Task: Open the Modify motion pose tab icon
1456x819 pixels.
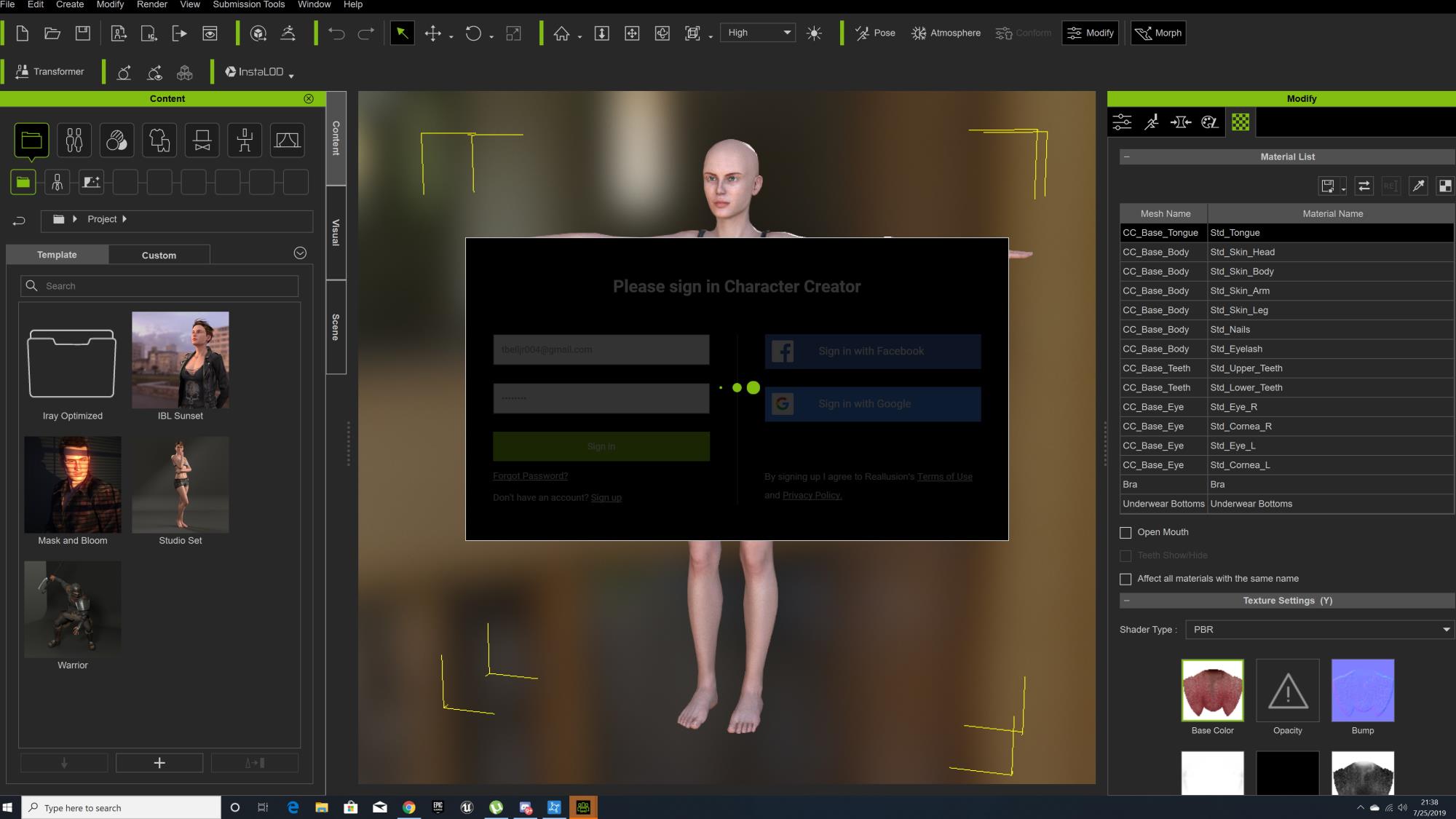Action: 1152,122
